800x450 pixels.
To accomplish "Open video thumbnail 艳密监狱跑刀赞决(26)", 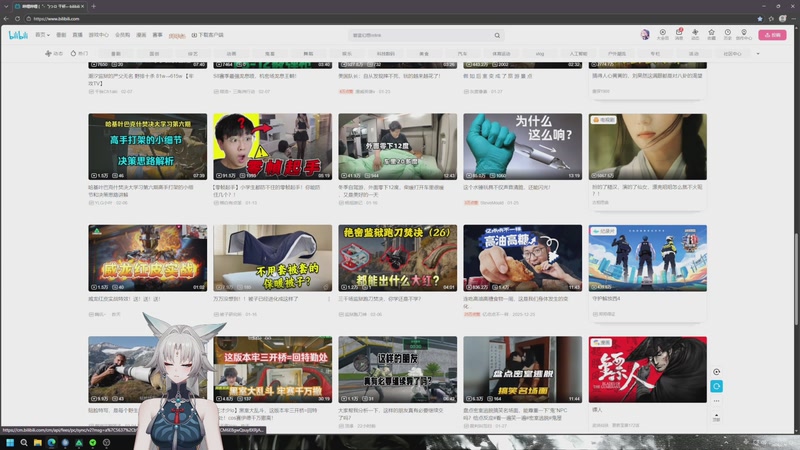I will pos(397,258).
